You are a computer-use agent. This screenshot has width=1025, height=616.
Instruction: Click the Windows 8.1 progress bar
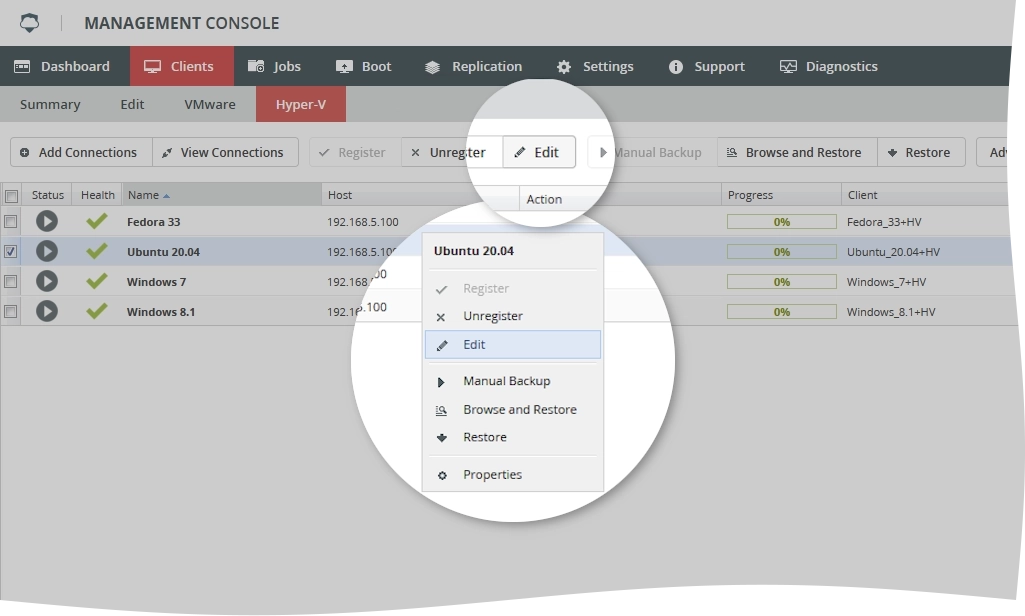pos(782,312)
